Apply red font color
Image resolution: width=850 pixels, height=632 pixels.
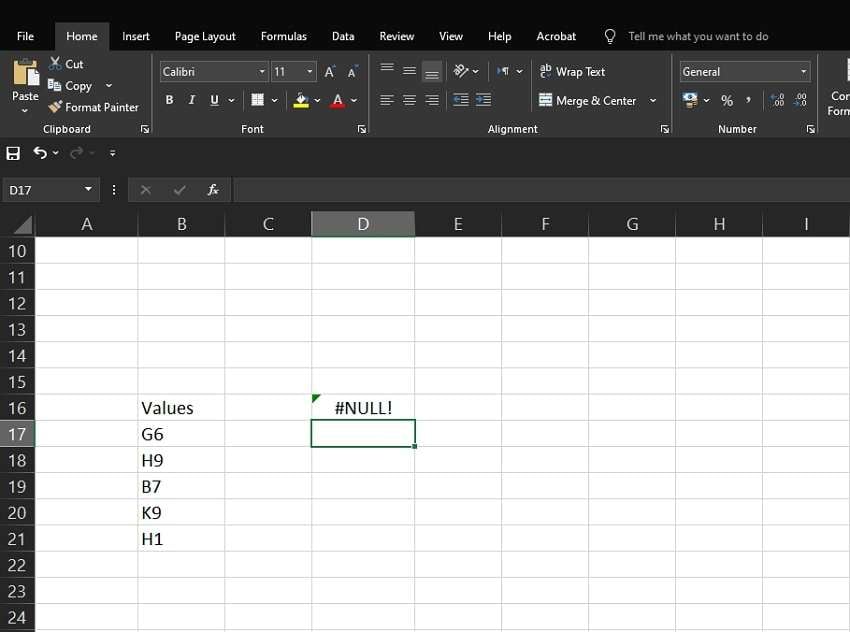pyautogui.click(x=338, y=100)
